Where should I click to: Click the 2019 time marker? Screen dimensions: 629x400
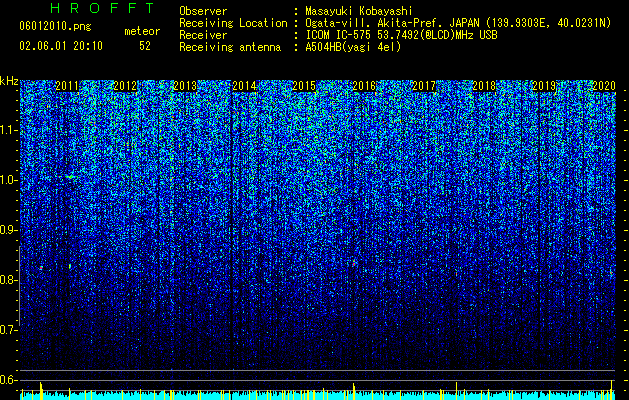[544, 86]
